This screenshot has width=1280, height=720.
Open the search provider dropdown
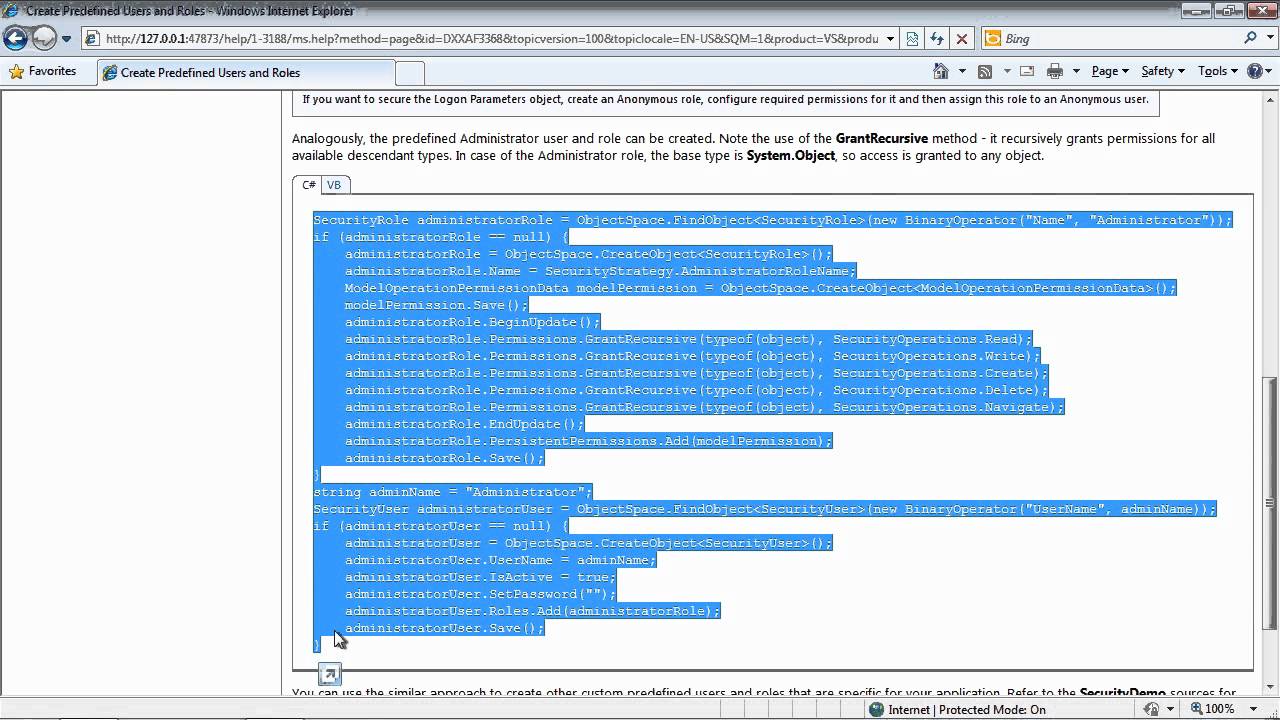click(1270, 39)
